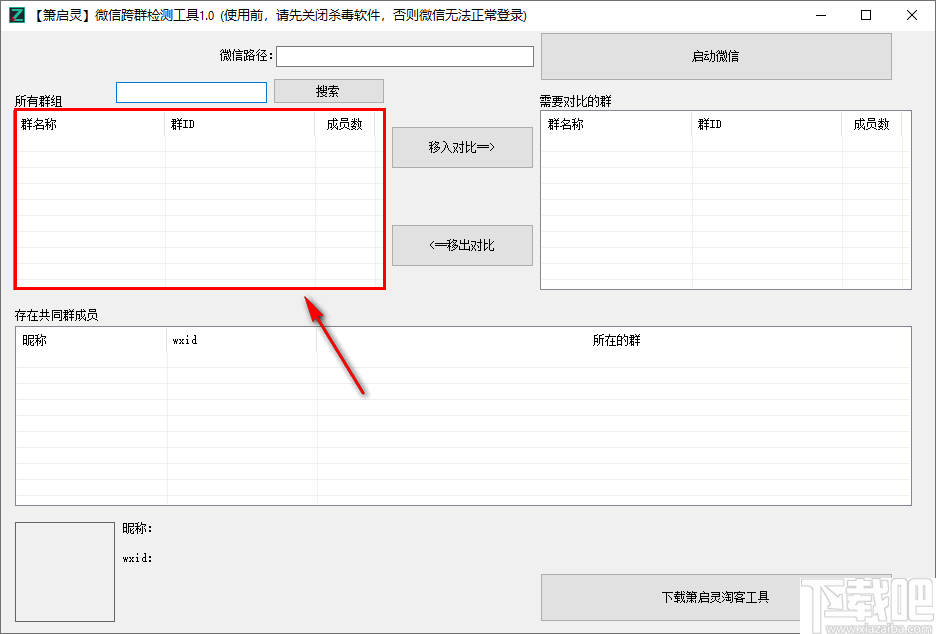Click the 搜索 search button
Viewport: 936px width, 634px height.
pyautogui.click(x=328, y=91)
